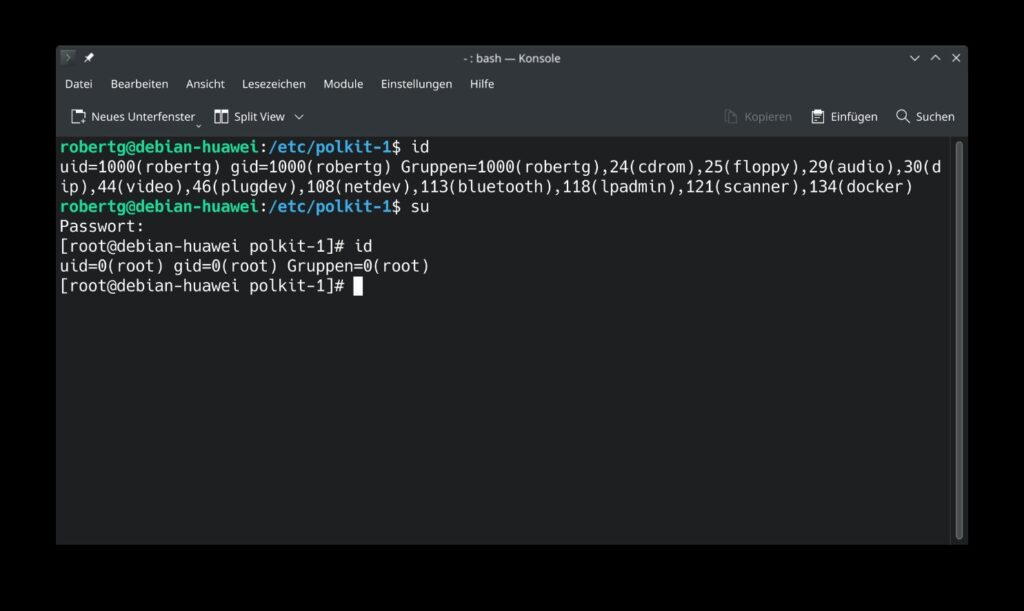Open the Bearbeiten menu
Viewport: 1024px width, 611px height.
coord(139,84)
